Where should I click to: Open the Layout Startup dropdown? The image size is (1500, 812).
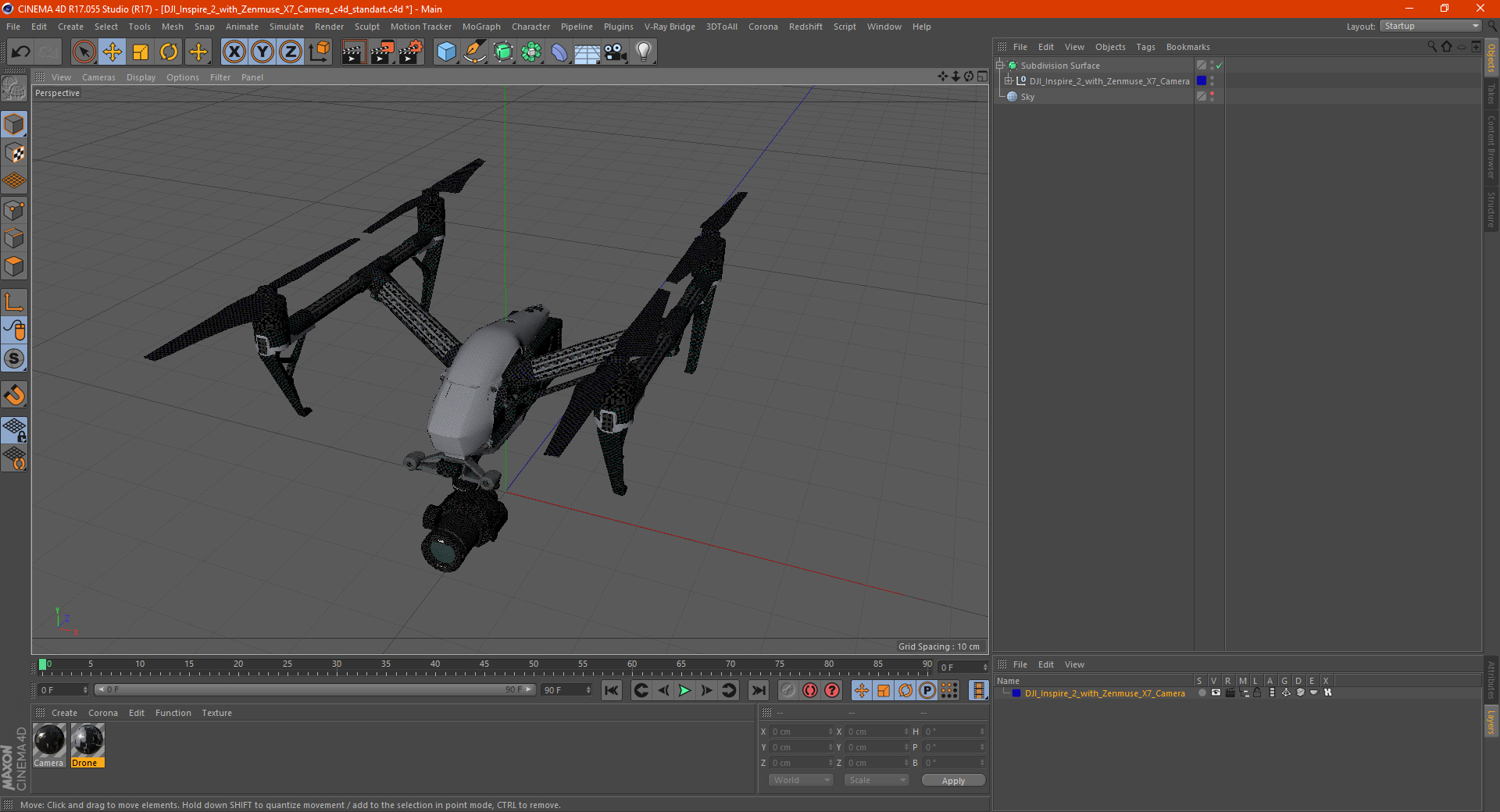click(1431, 26)
